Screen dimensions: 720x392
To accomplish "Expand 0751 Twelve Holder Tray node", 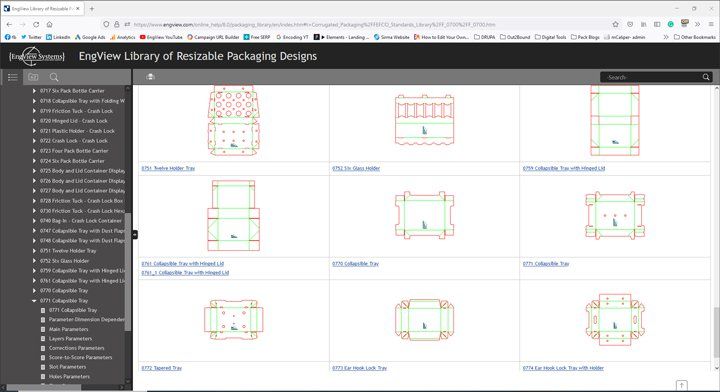I will click(34, 251).
